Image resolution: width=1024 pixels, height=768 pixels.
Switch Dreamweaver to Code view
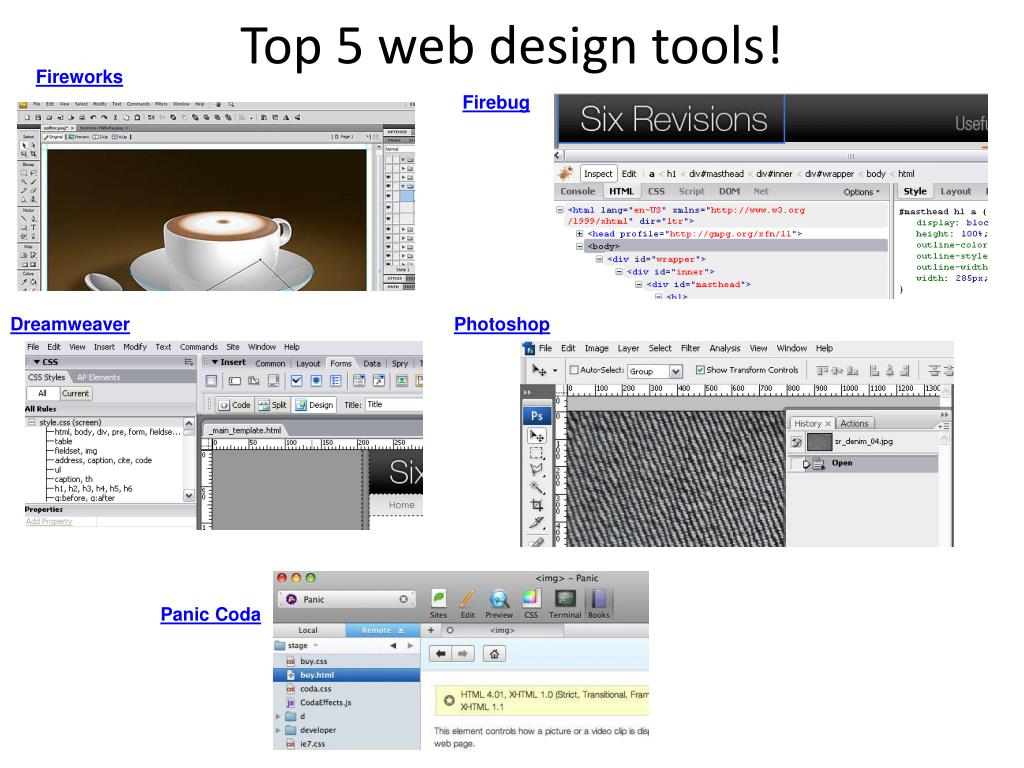click(x=235, y=405)
